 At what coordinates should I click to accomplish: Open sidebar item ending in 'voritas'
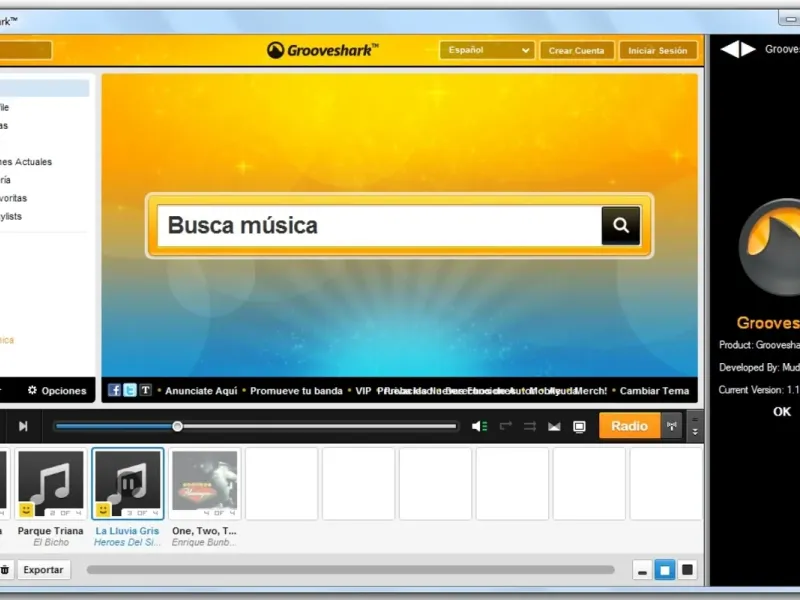tap(14, 198)
